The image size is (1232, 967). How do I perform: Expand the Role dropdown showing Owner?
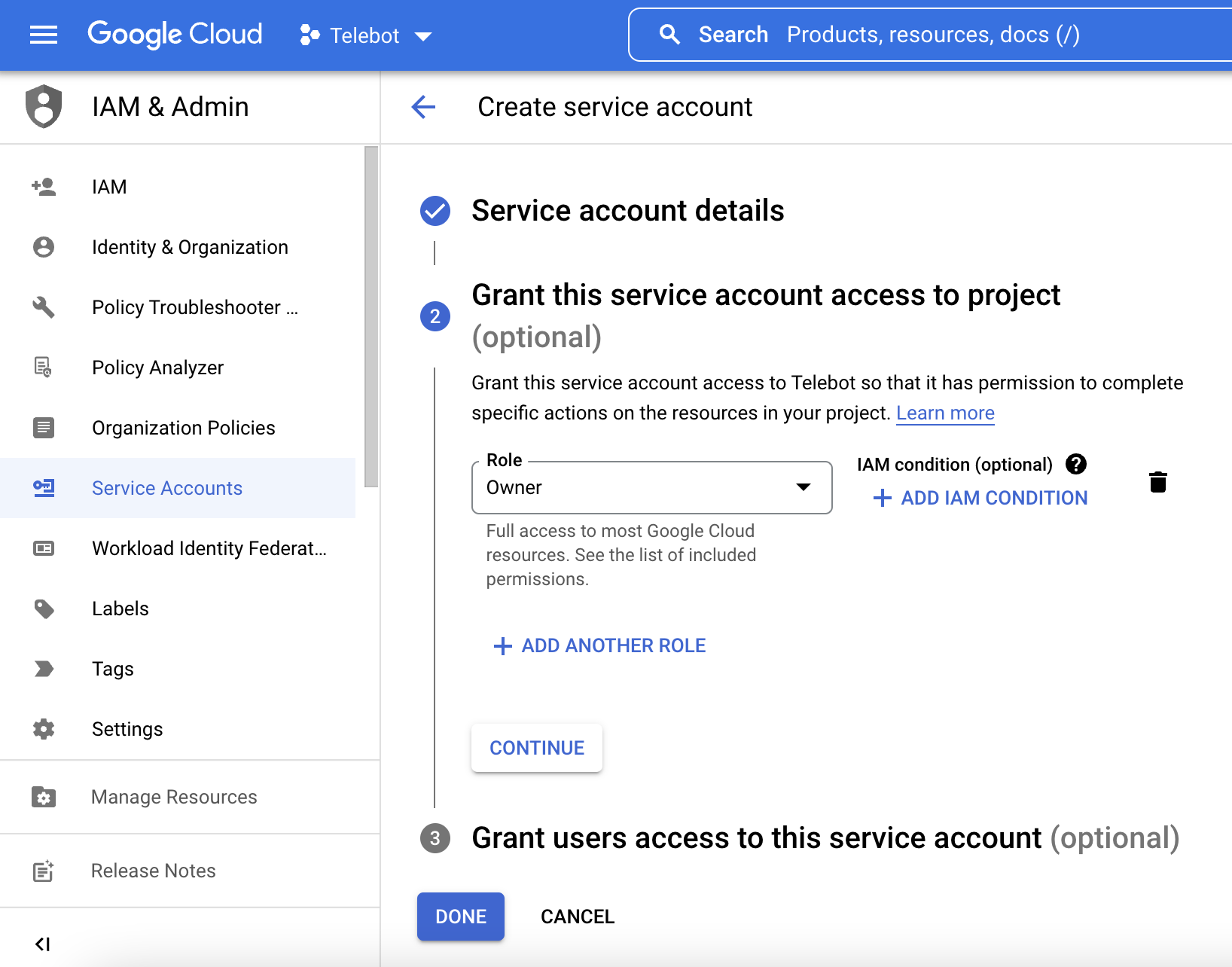651,487
